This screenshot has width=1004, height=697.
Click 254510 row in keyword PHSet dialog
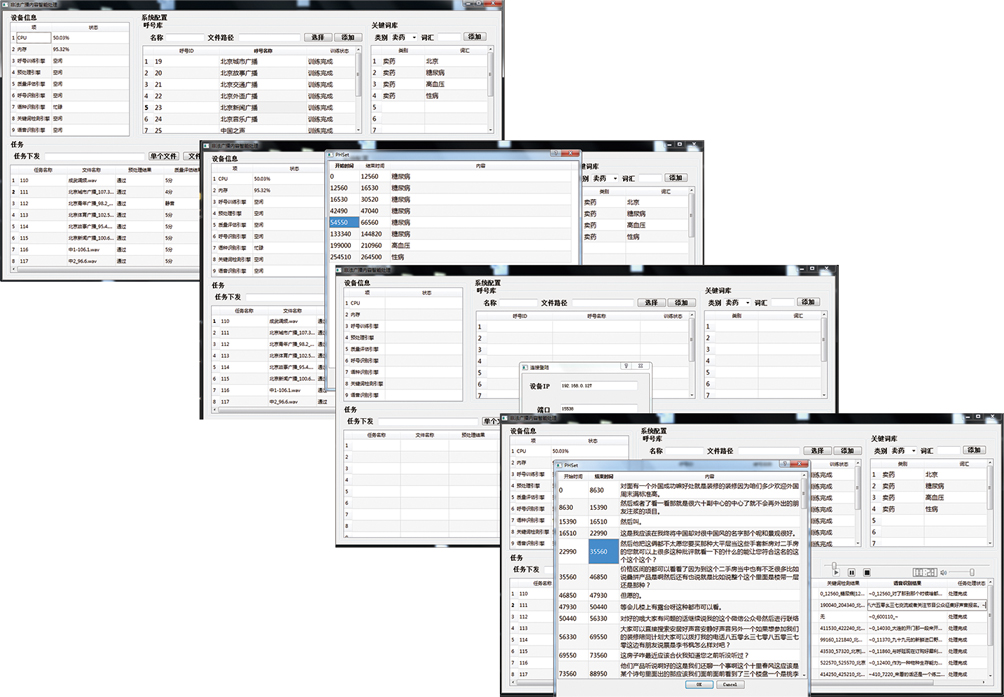[451, 257]
